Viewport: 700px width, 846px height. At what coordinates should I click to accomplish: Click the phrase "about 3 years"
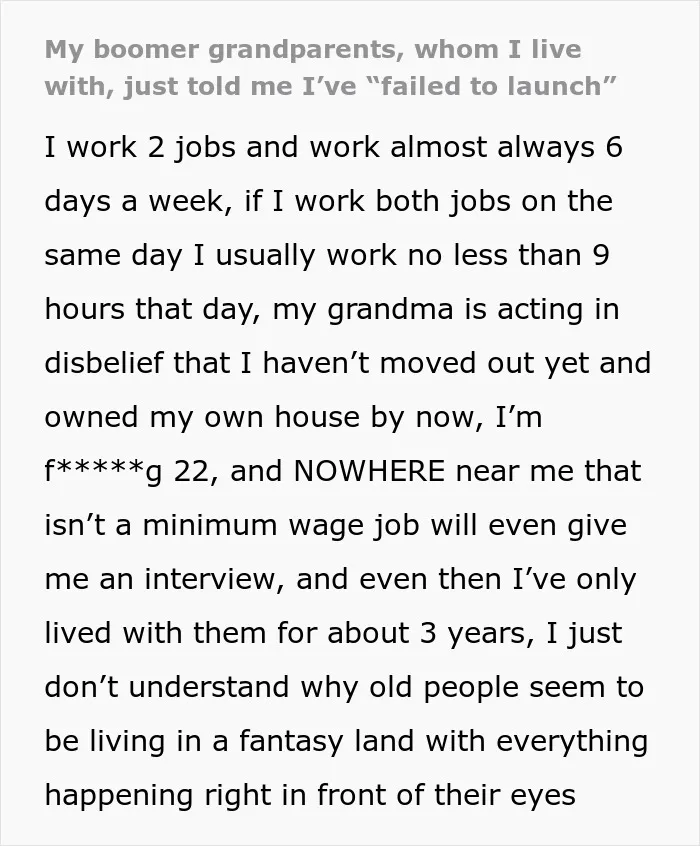coord(430,633)
